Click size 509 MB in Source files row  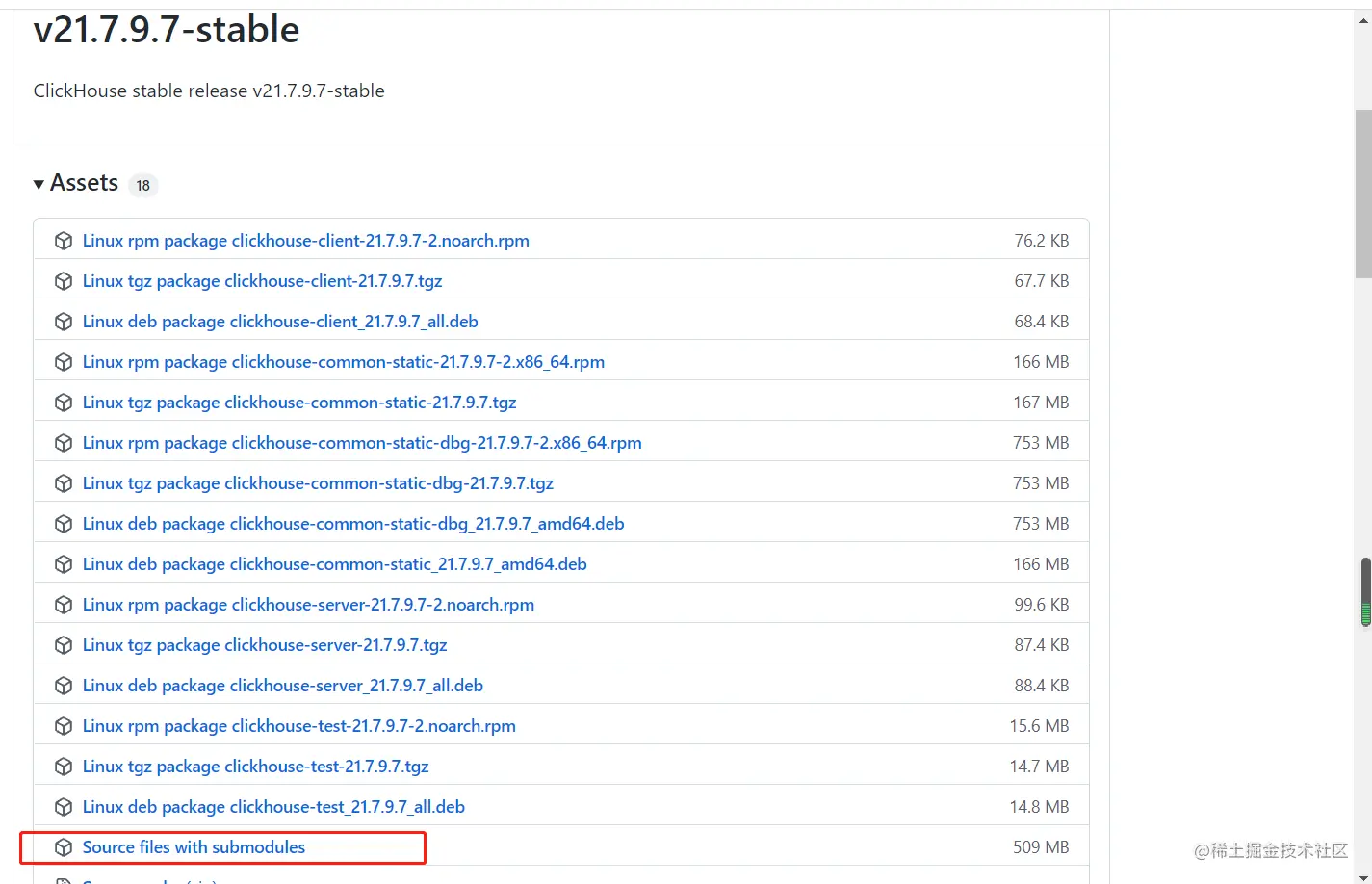click(x=1041, y=847)
